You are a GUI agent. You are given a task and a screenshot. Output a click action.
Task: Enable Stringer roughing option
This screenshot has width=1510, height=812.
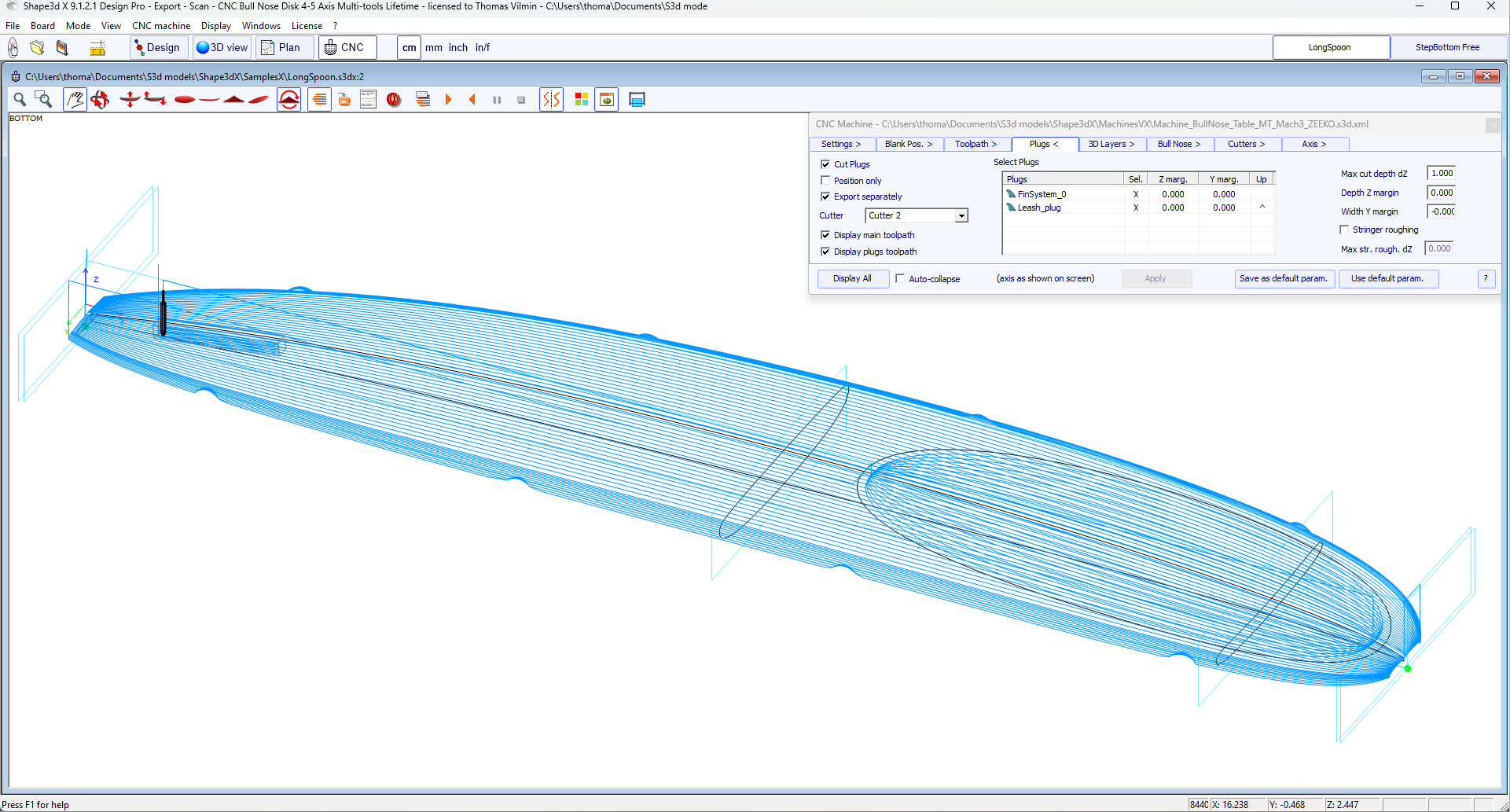coord(1344,230)
